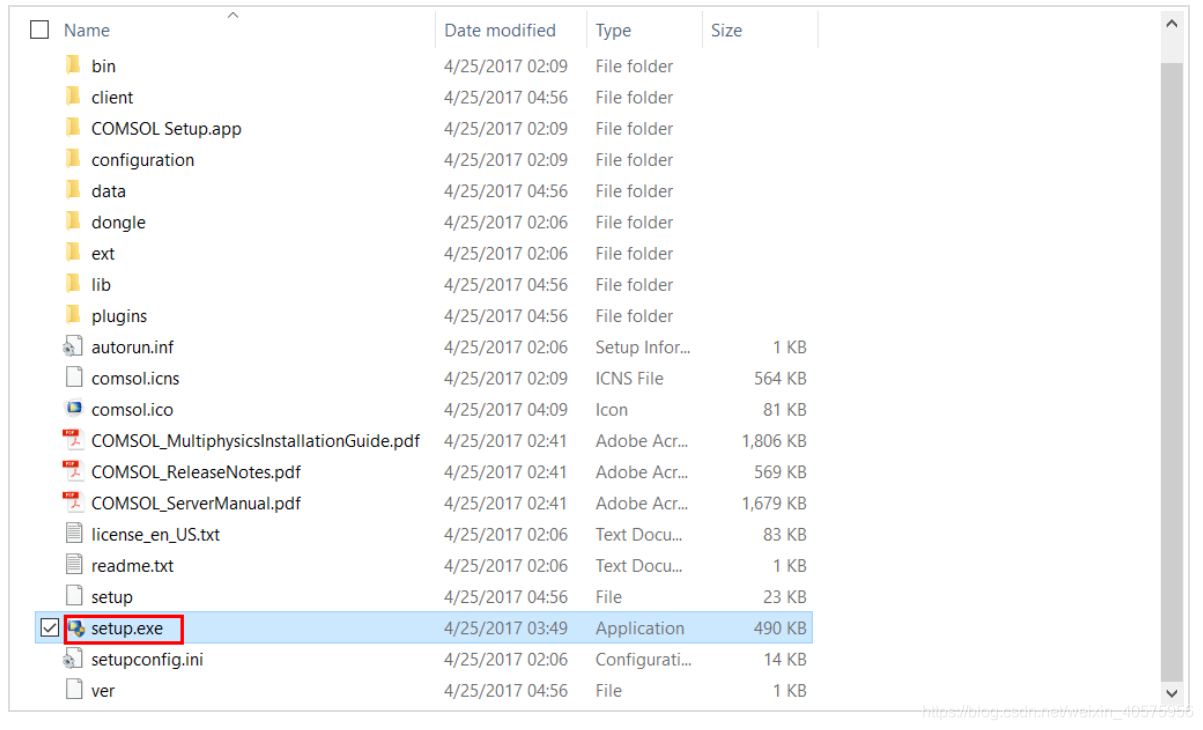Click the Application type of setup.exe
This screenshot has width=1203, height=730.
640,628
